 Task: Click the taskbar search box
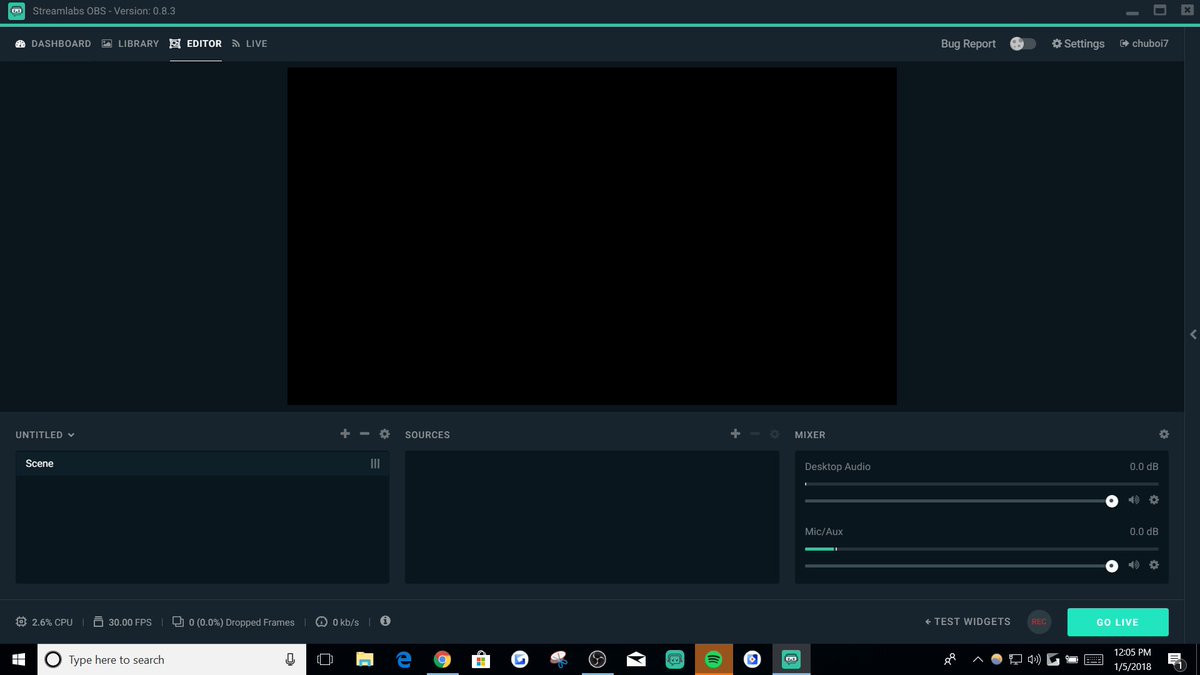[172, 659]
